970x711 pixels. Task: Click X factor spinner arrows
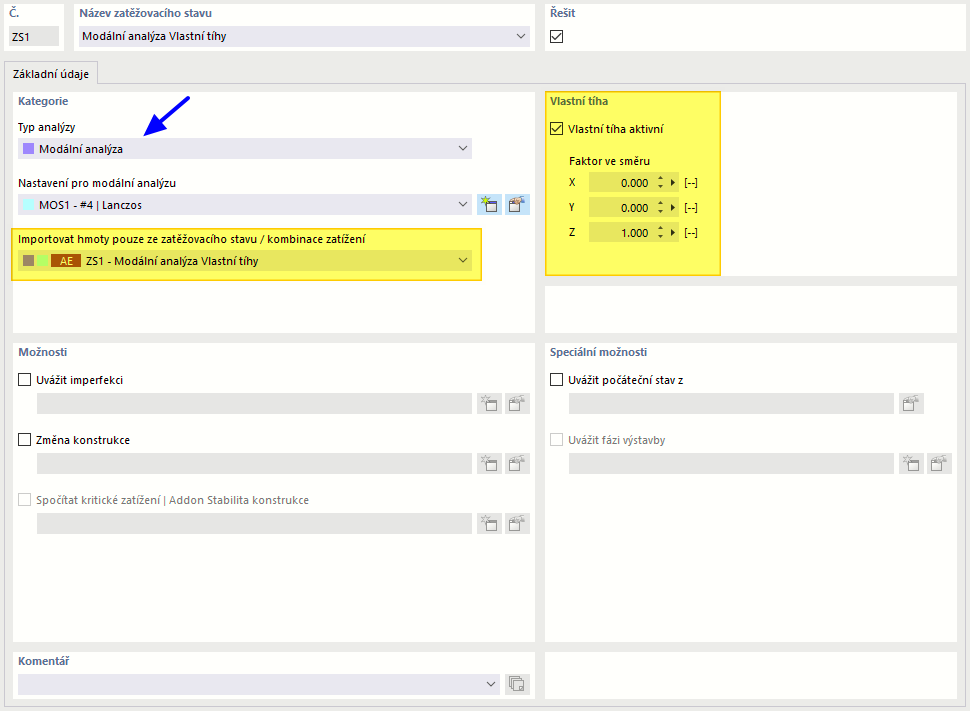(661, 183)
